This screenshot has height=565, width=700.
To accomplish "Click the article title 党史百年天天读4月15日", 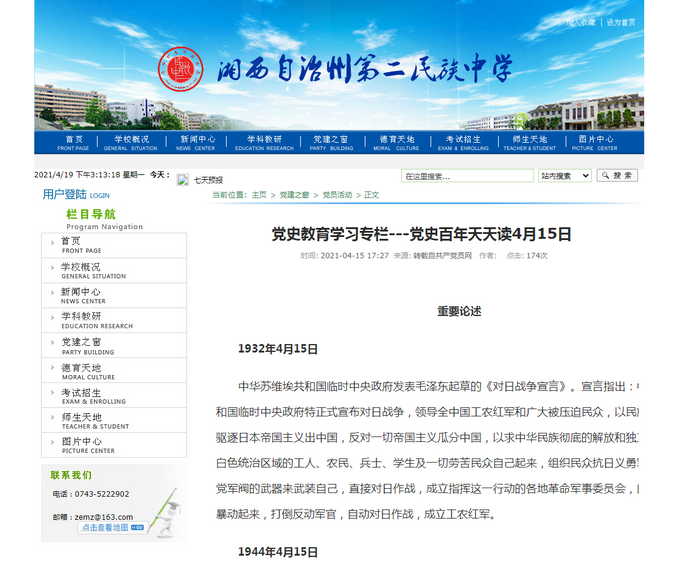I will point(421,234).
